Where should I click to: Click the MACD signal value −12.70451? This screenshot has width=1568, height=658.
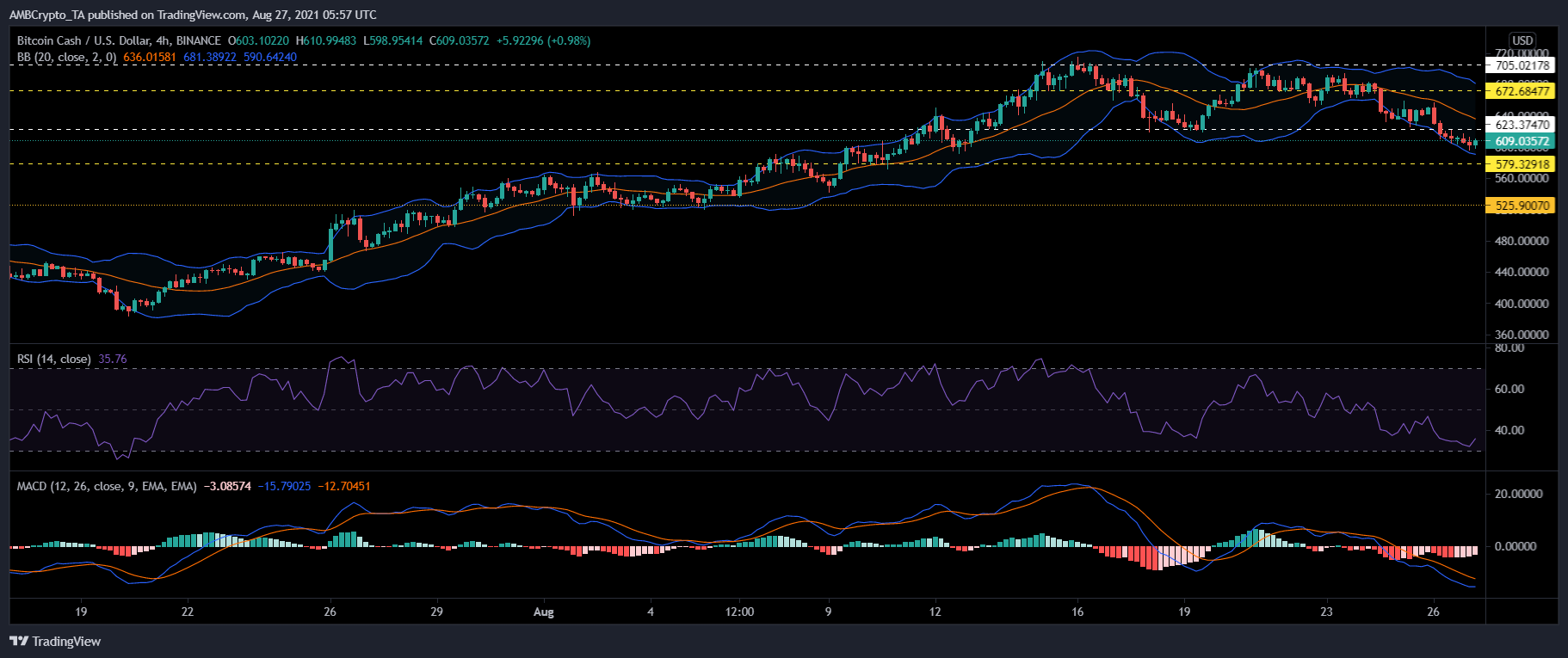tap(344, 486)
